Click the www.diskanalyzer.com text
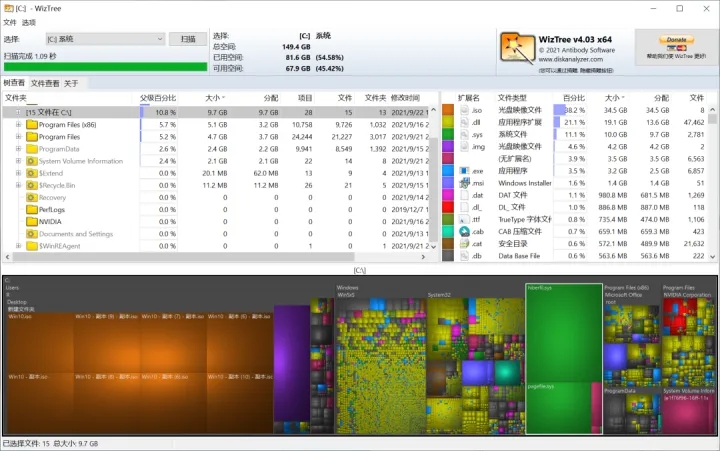Viewport: 720px width, 451px height. click(x=570, y=59)
